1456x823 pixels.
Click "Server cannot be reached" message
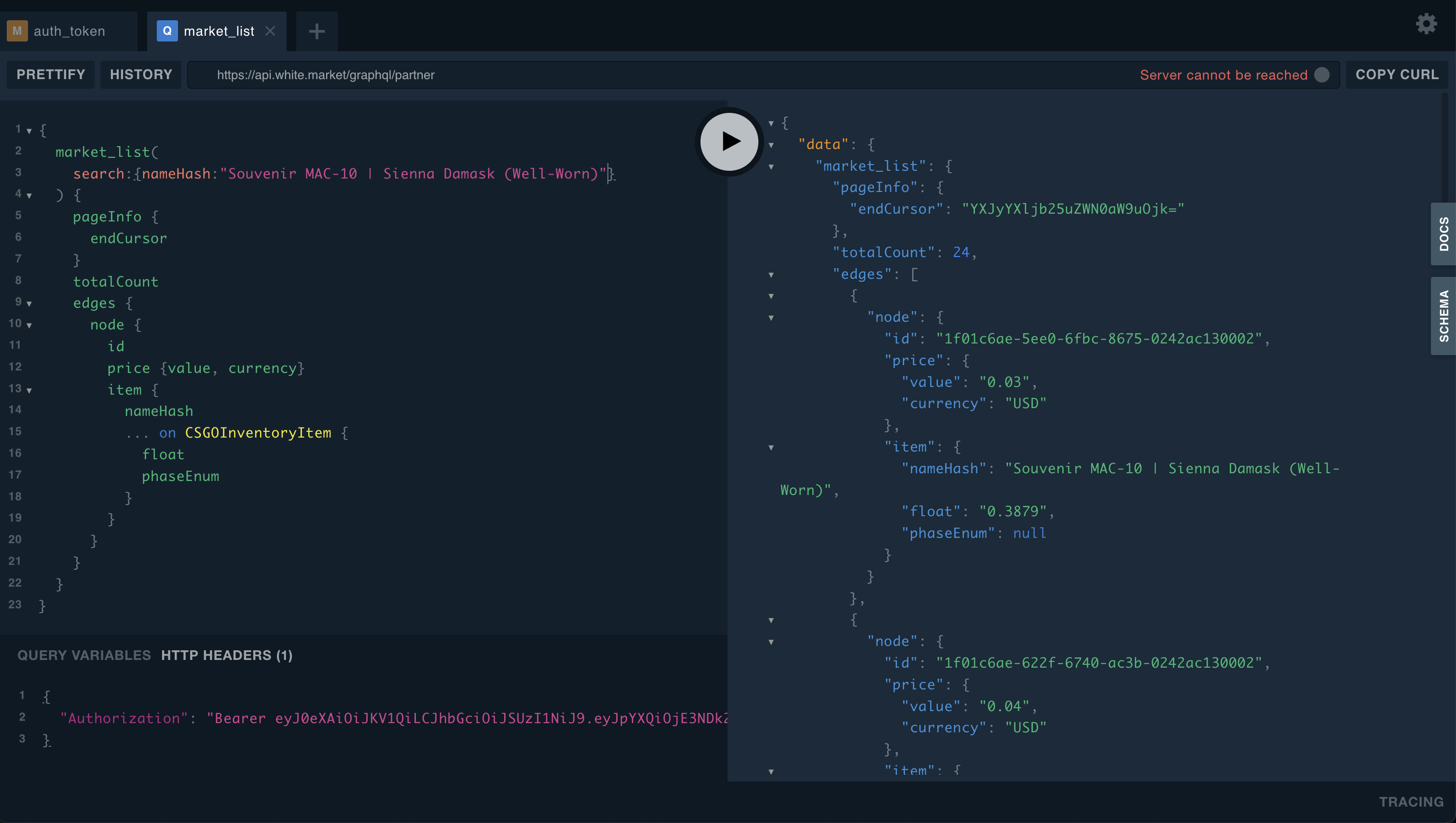pyautogui.click(x=1223, y=75)
